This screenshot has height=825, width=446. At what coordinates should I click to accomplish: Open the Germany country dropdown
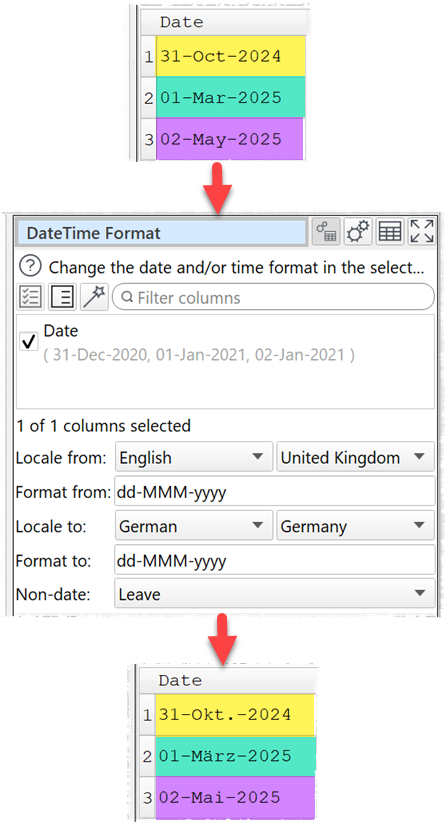(x=356, y=526)
